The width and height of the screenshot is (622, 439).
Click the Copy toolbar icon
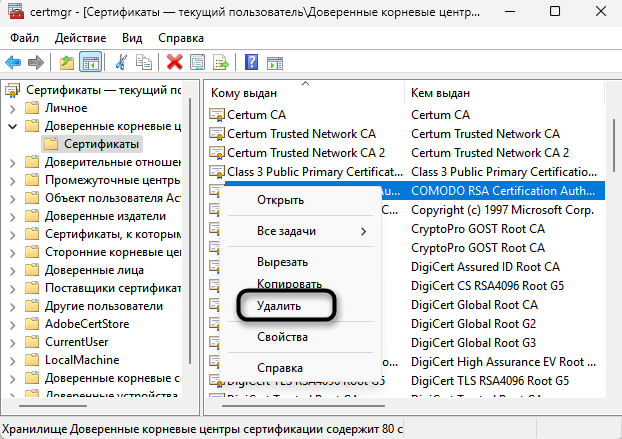pyautogui.click(x=144, y=62)
